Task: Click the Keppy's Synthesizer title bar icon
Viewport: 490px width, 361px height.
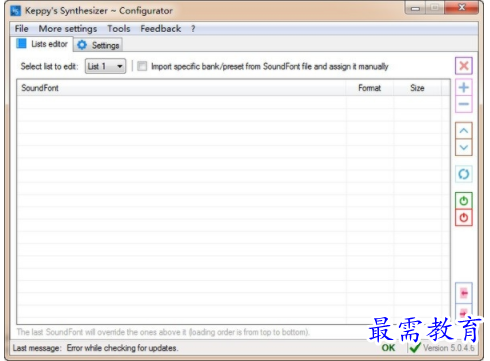Action: click(x=15, y=11)
